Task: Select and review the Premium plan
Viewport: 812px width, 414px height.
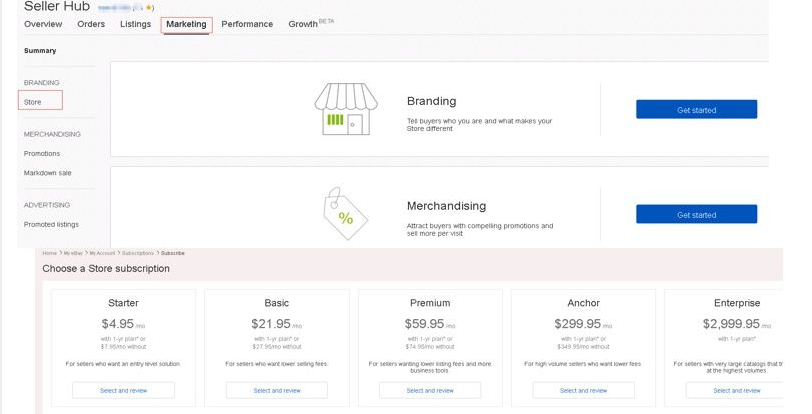Action: 430,391
